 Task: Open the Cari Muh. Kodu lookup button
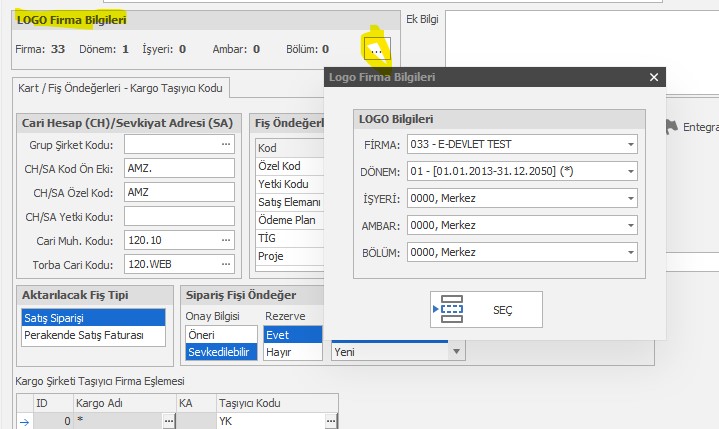click(x=226, y=240)
